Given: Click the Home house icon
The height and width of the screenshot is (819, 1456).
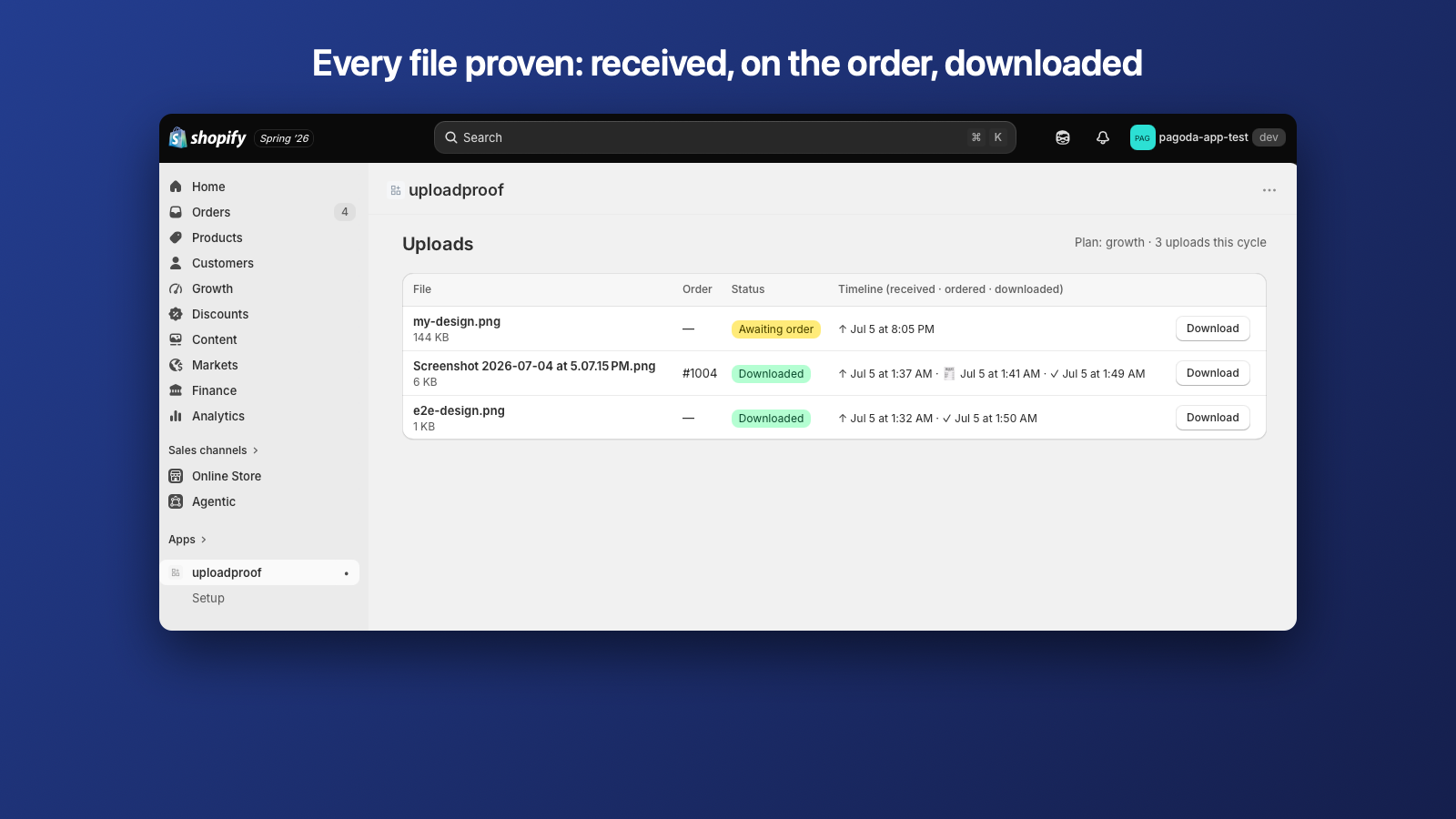Looking at the screenshot, I should pyautogui.click(x=176, y=187).
